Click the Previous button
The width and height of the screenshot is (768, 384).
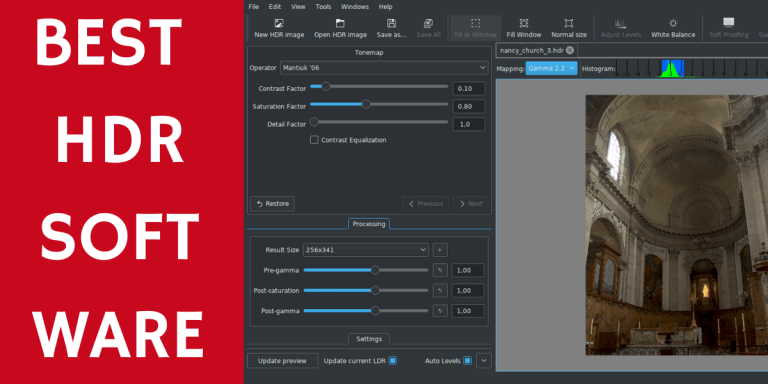click(425, 204)
